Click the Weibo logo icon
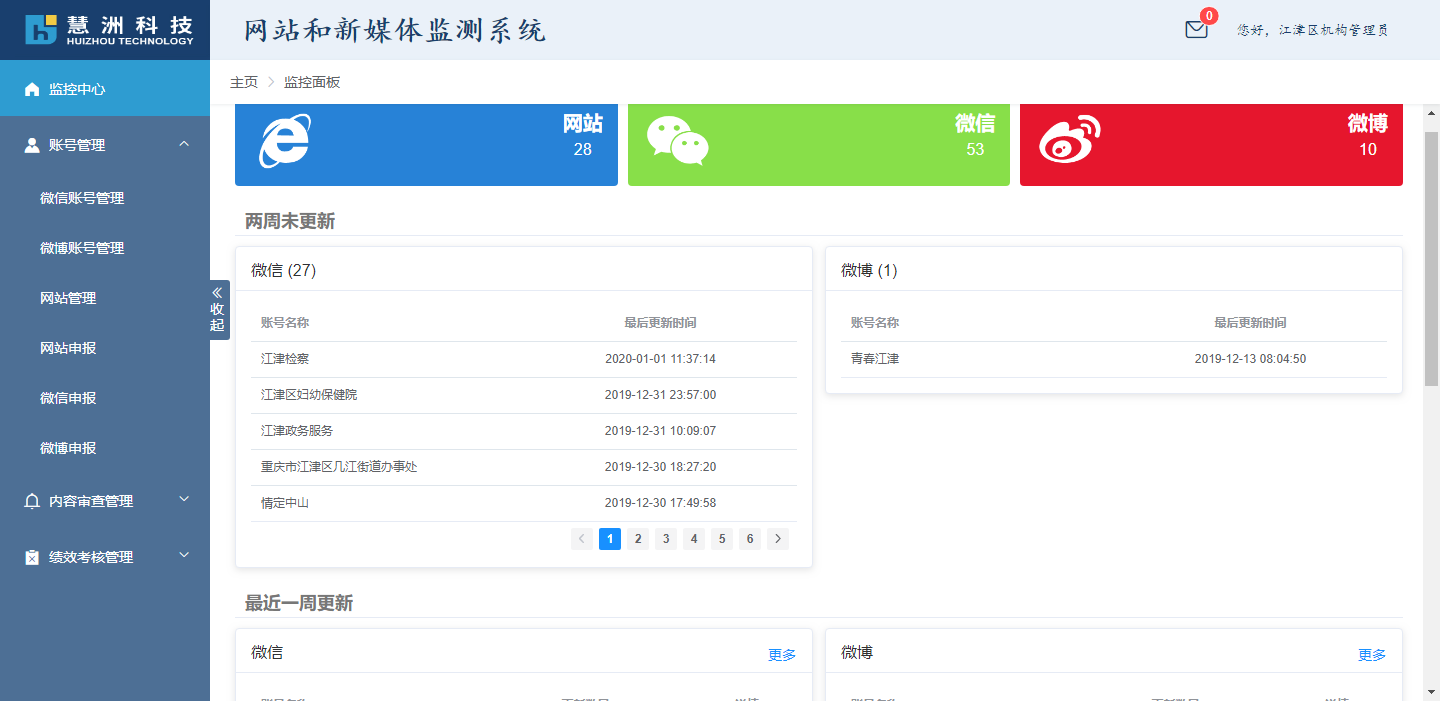Screen dimensions: 1440x701 (x=1069, y=141)
